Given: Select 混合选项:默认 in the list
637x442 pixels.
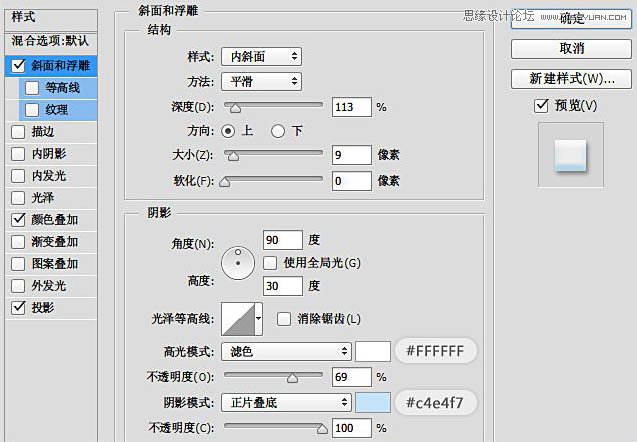Looking at the screenshot, I should point(50,41).
